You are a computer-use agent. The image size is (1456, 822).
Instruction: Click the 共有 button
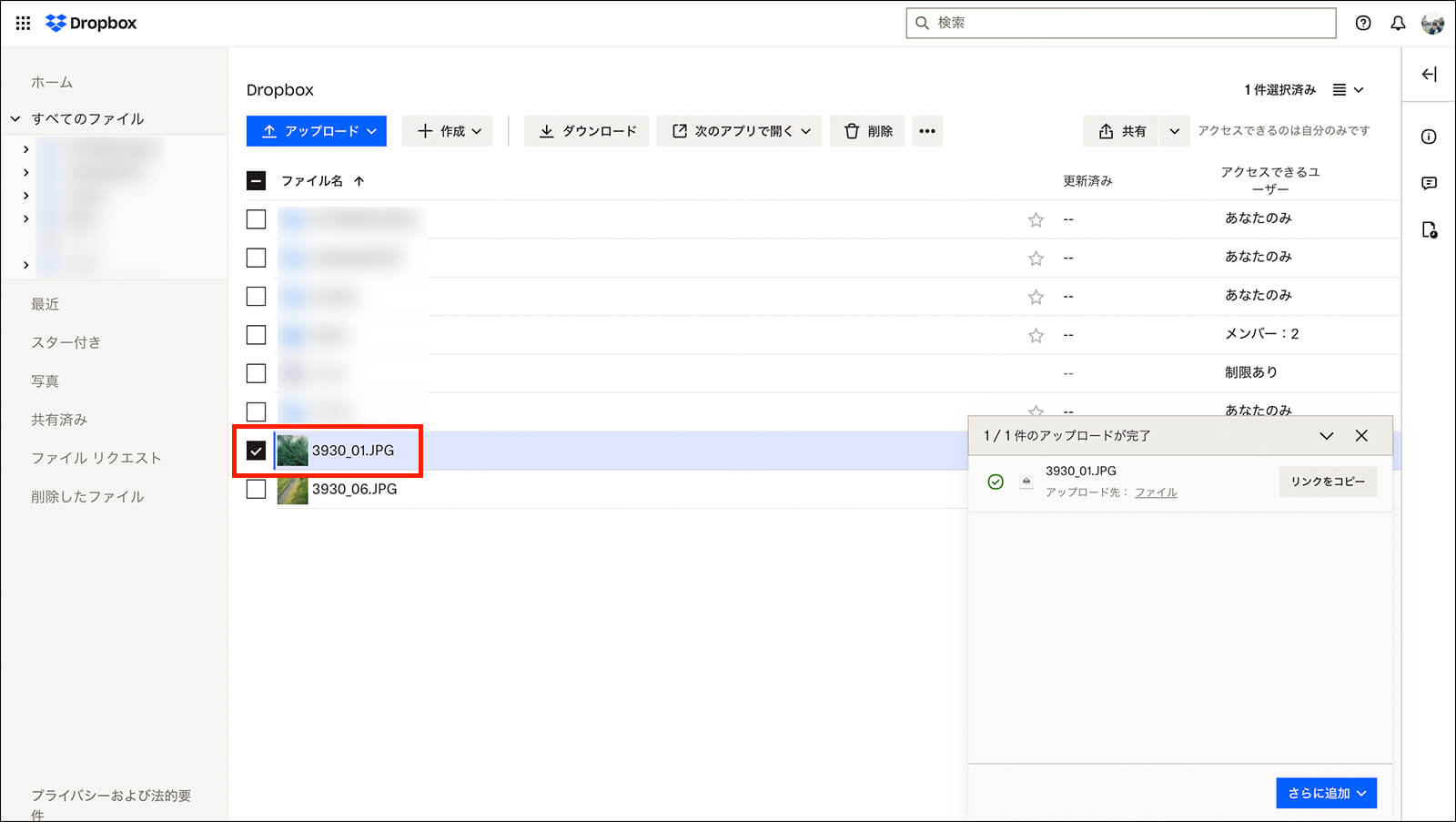1122,131
